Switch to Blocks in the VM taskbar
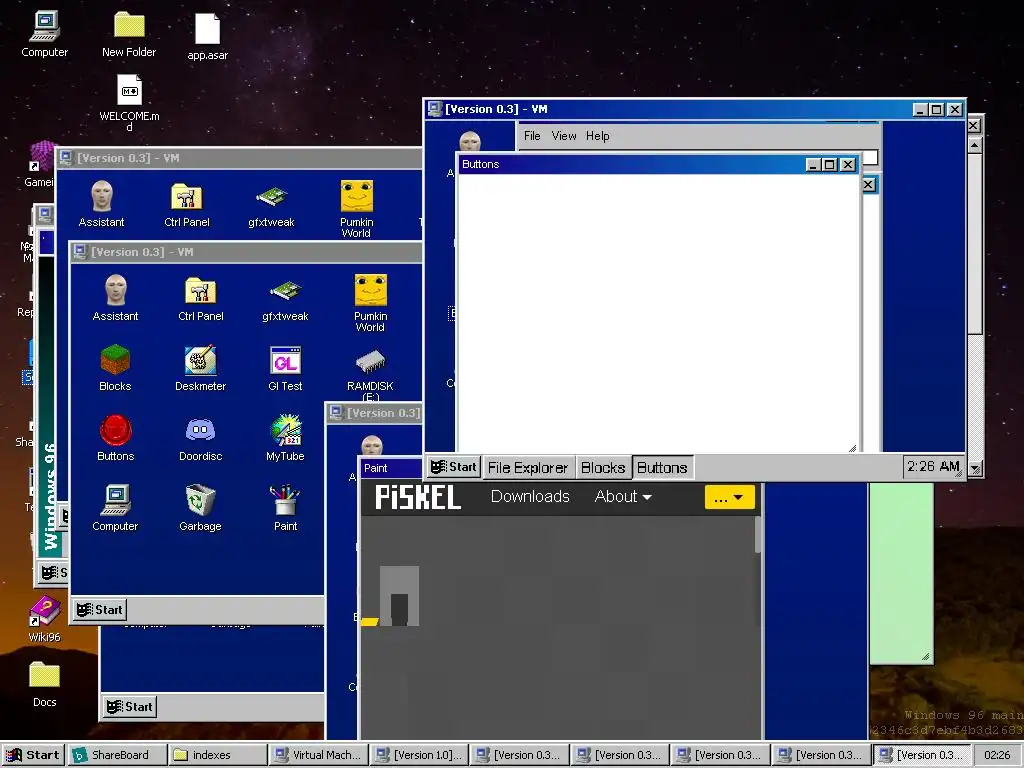This screenshot has width=1024, height=768. (603, 468)
